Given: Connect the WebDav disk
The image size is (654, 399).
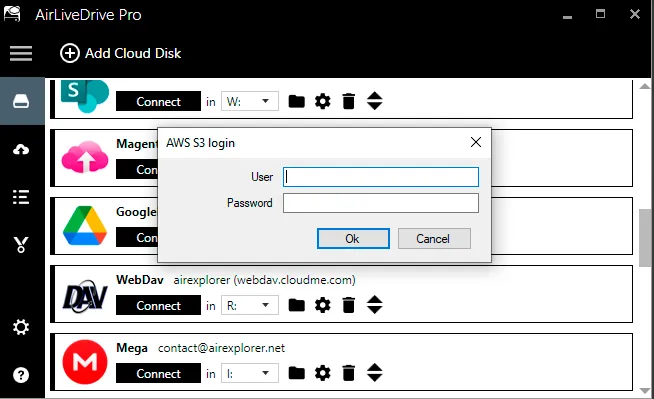Looking at the screenshot, I should click(158, 305).
